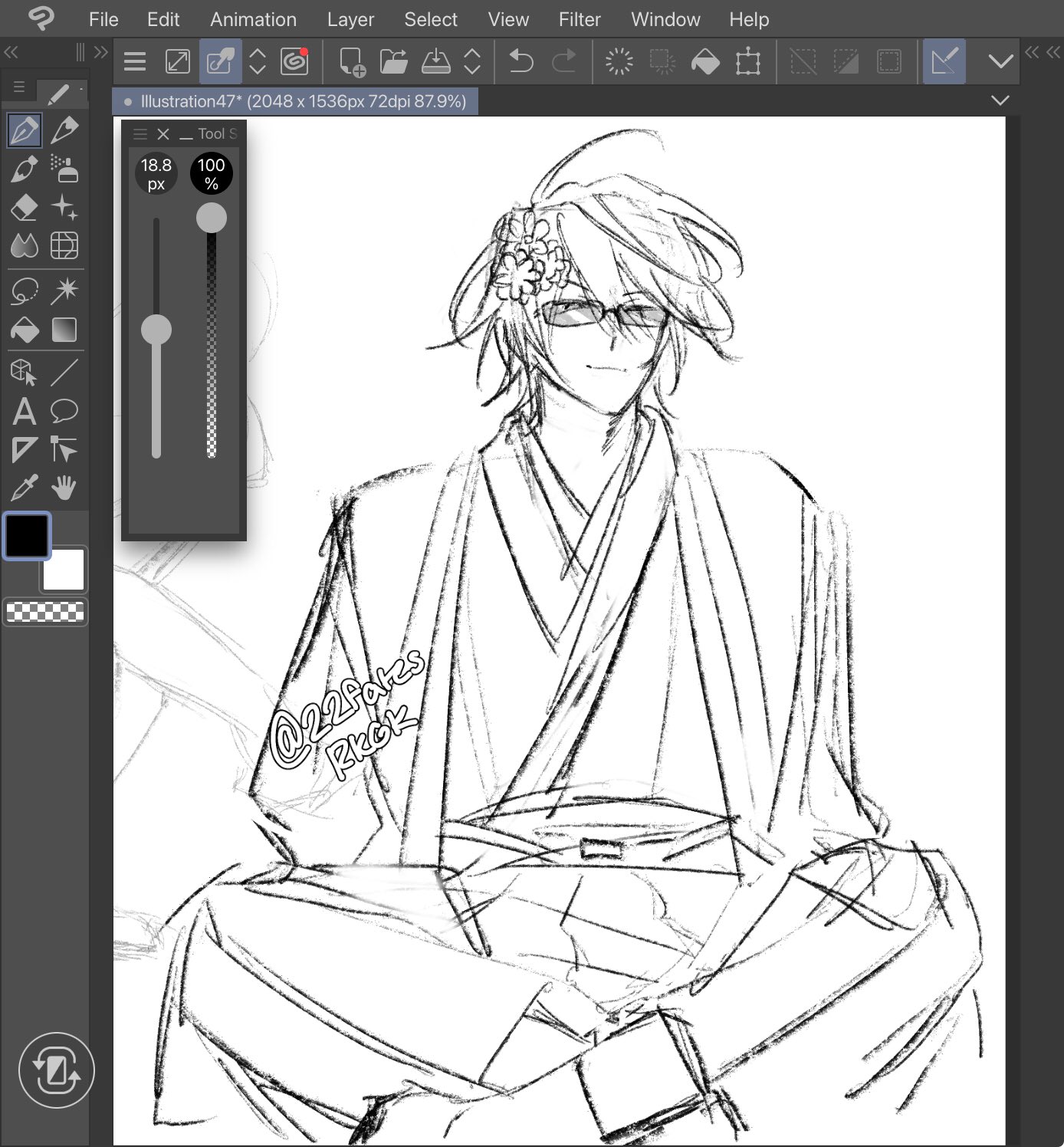Collapse the left palette dock double arrow
1064x1147 pixels.
point(11,53)
